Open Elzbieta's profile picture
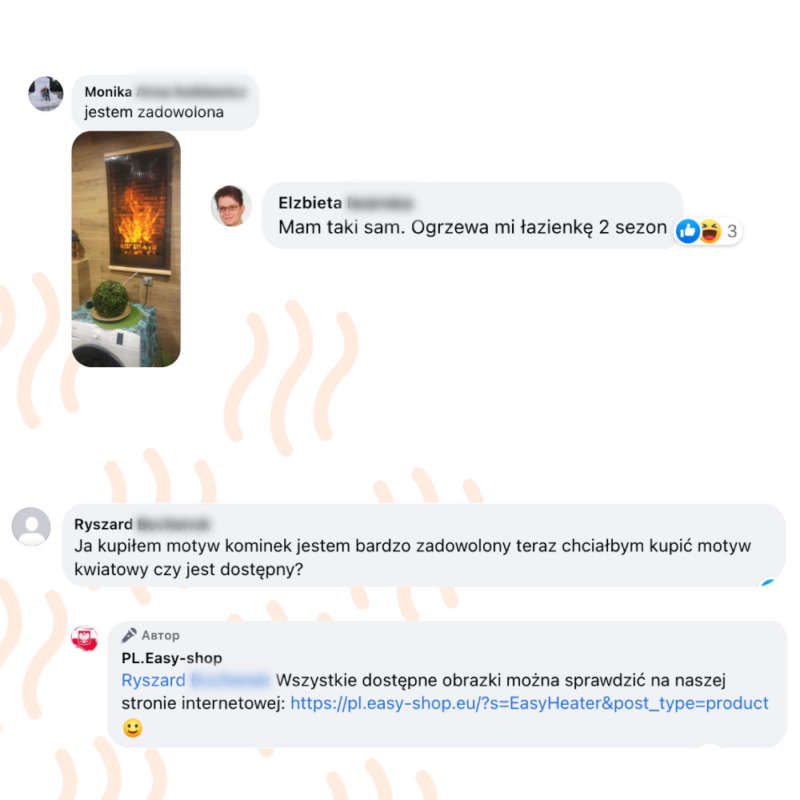800x800 pixels. point(231,205)
